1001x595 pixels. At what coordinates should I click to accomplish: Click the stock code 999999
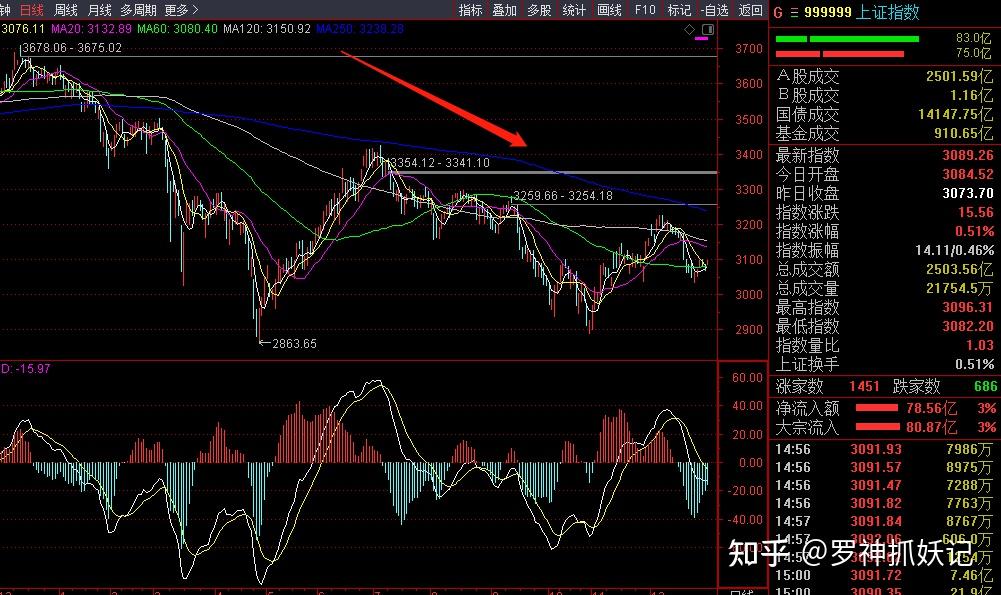click(x=827, y=12)
